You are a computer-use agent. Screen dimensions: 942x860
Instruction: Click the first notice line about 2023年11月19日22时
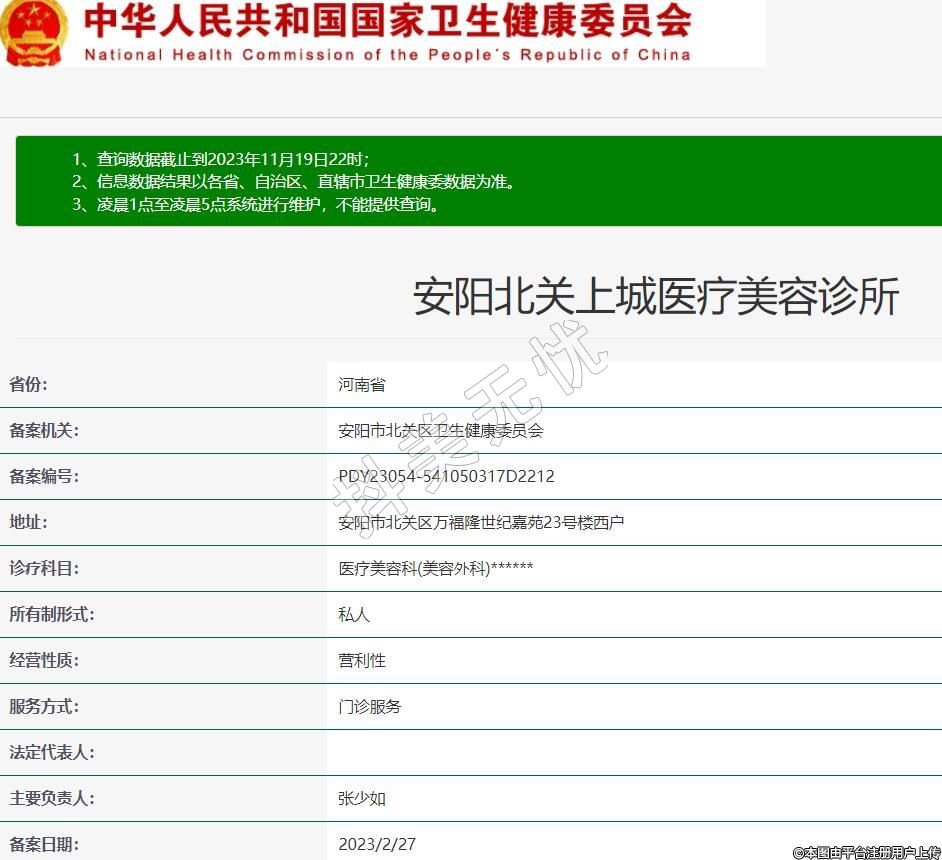click(x=221, y=160)
